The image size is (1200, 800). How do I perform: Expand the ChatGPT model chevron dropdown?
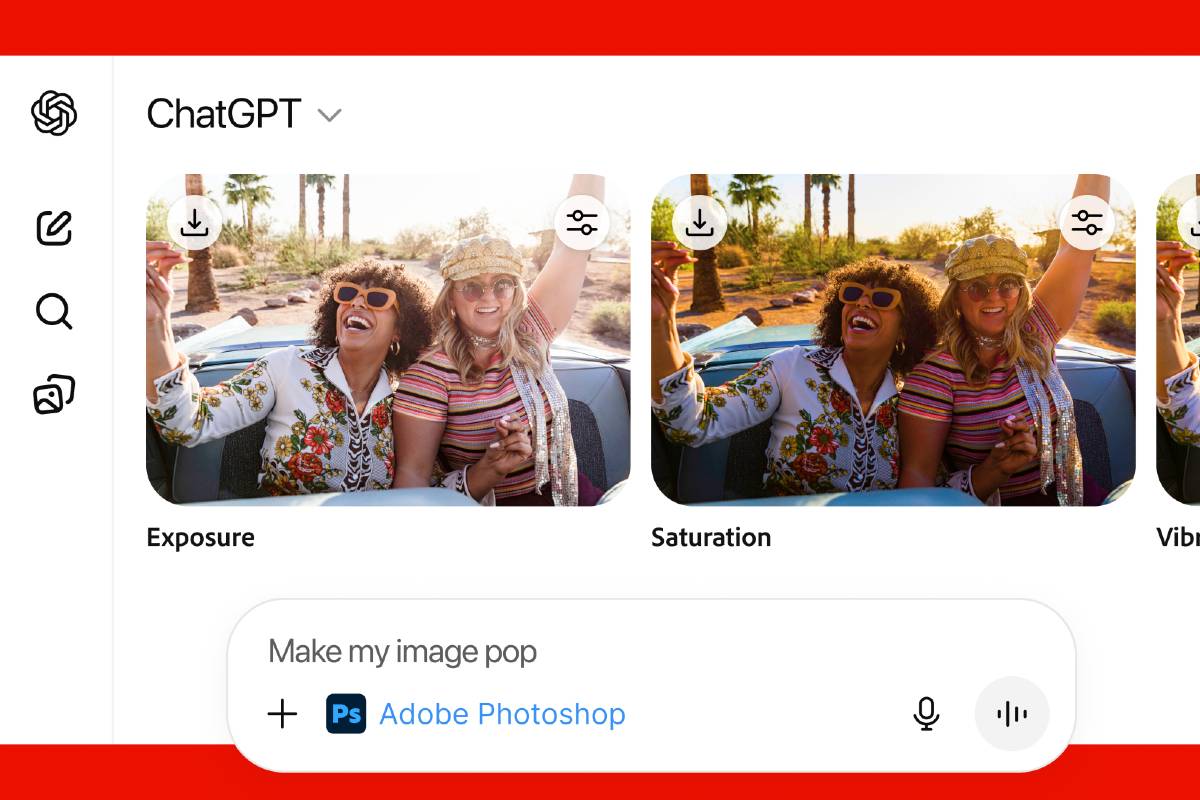pos(329,115)
